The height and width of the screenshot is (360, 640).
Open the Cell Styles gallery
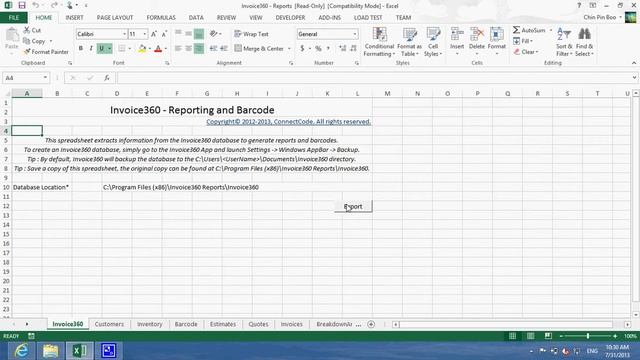pyautogui.click(x=433, y=42)
